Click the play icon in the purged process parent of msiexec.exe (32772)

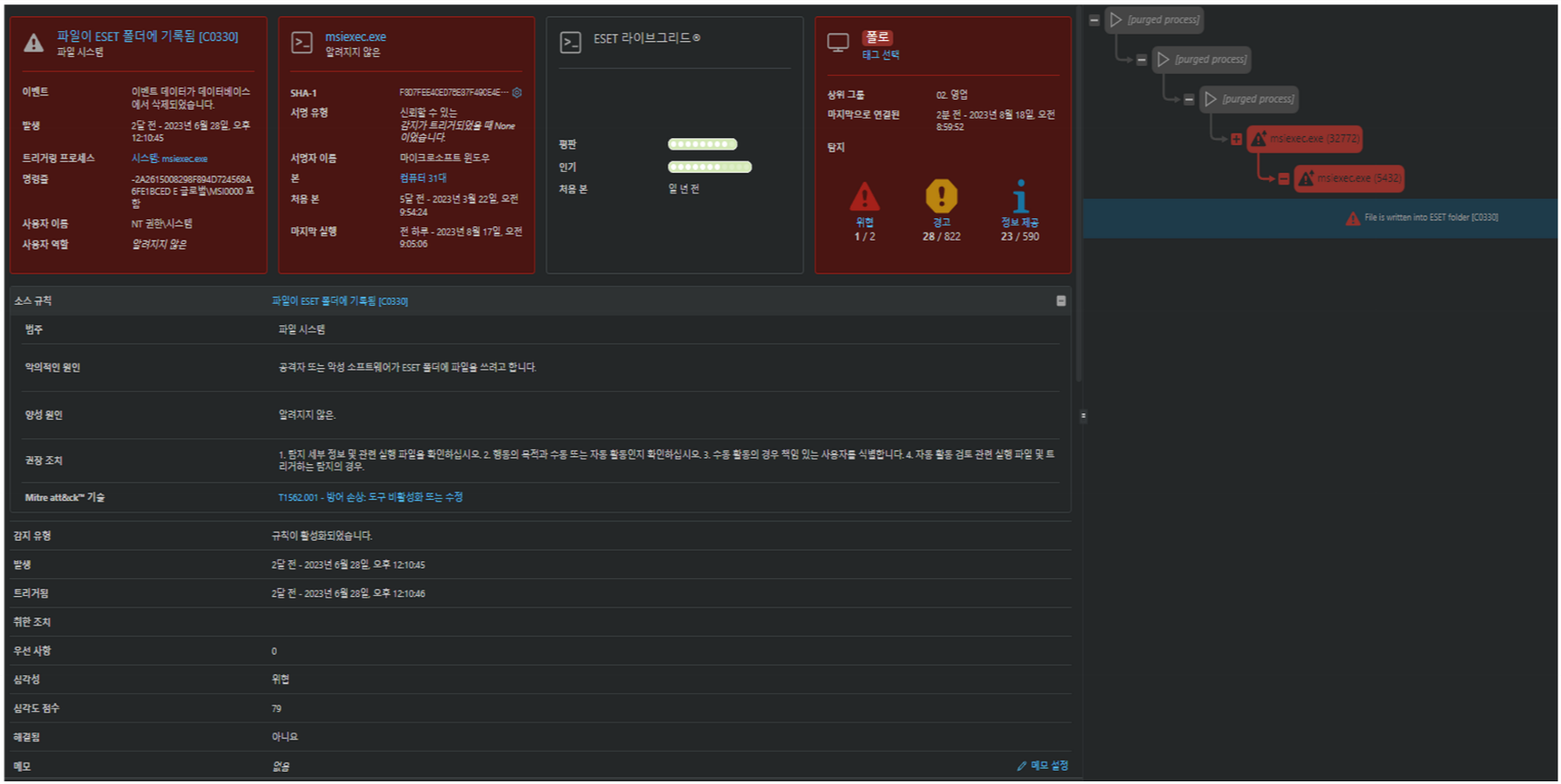click(1211, 99)
